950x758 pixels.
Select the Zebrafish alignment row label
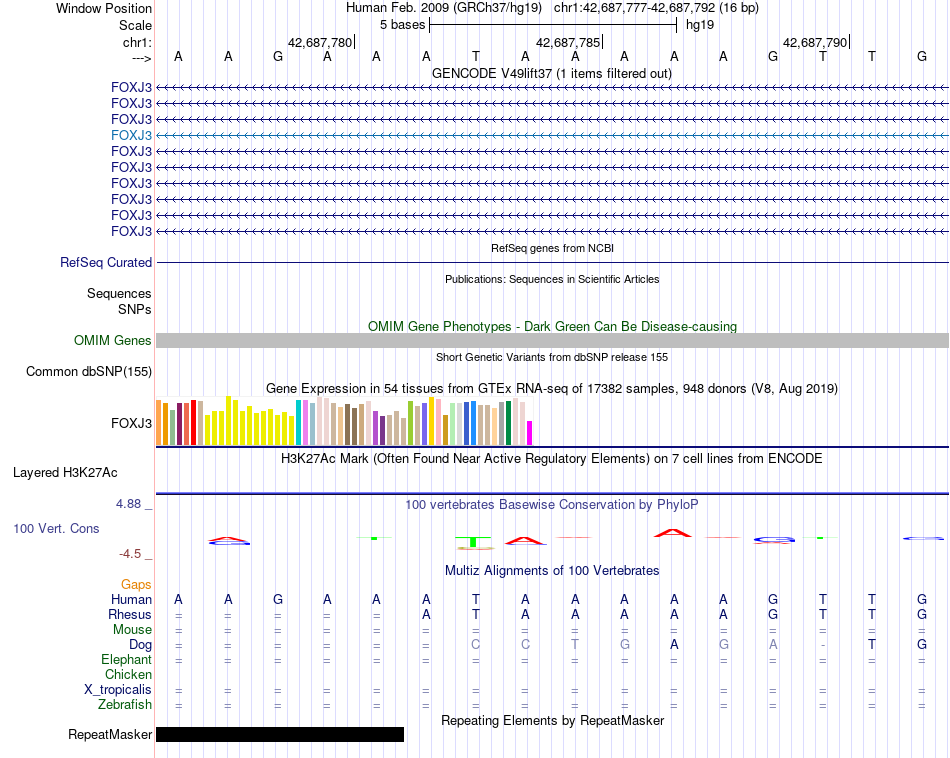point(125,705)
